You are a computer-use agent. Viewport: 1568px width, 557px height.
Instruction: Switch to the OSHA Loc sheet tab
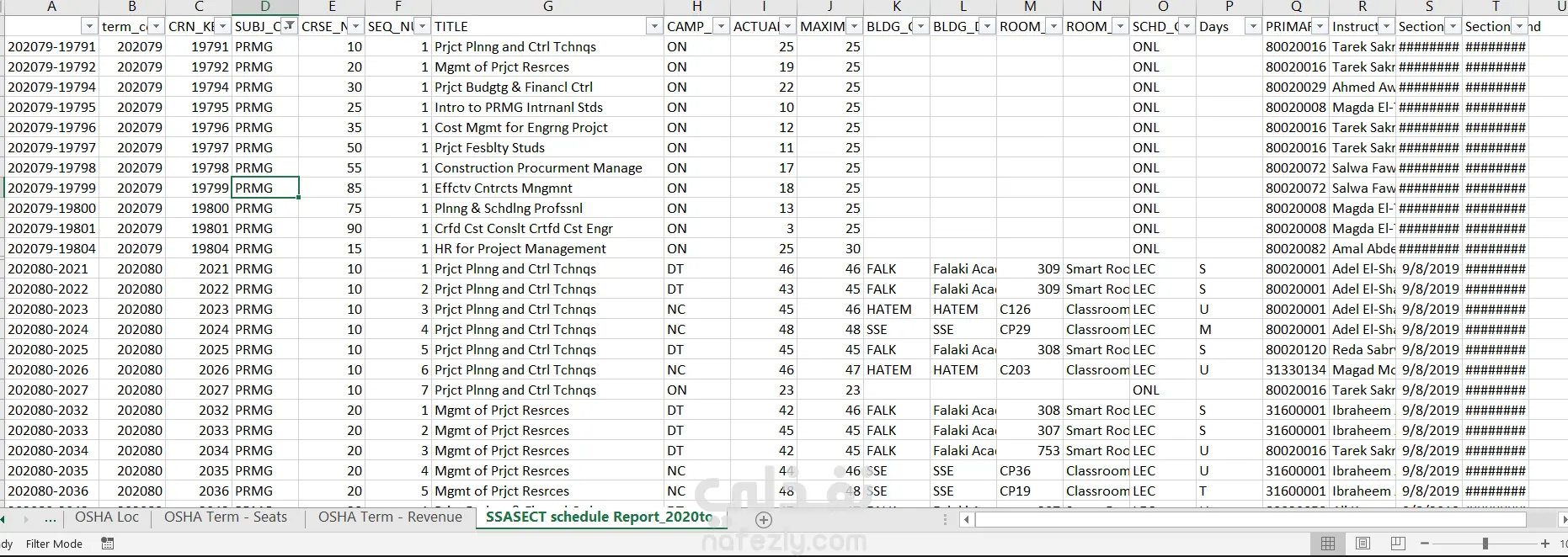(x=107, y=517)
